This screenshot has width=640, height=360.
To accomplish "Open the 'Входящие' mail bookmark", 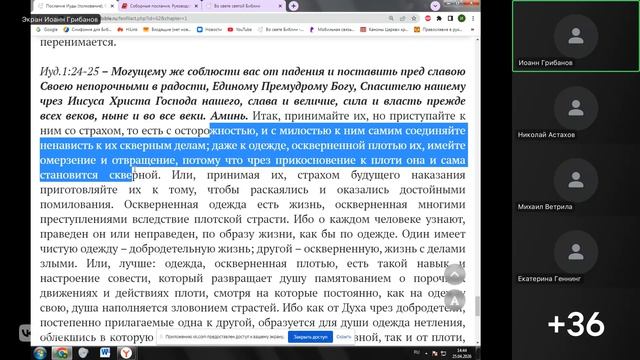I will click(x=167, y=29).
